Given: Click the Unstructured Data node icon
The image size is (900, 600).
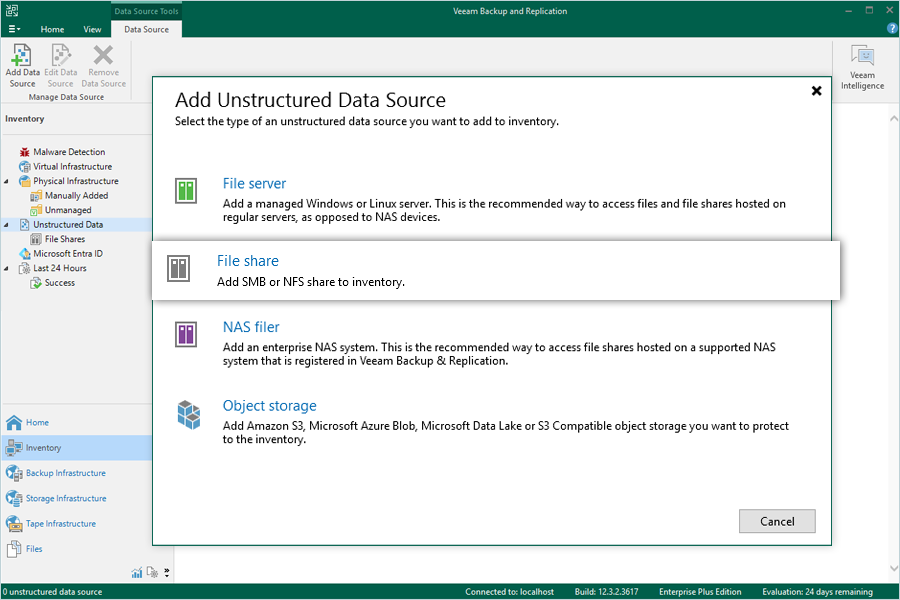Looking at the screenshot, I should tap(24, 224).
